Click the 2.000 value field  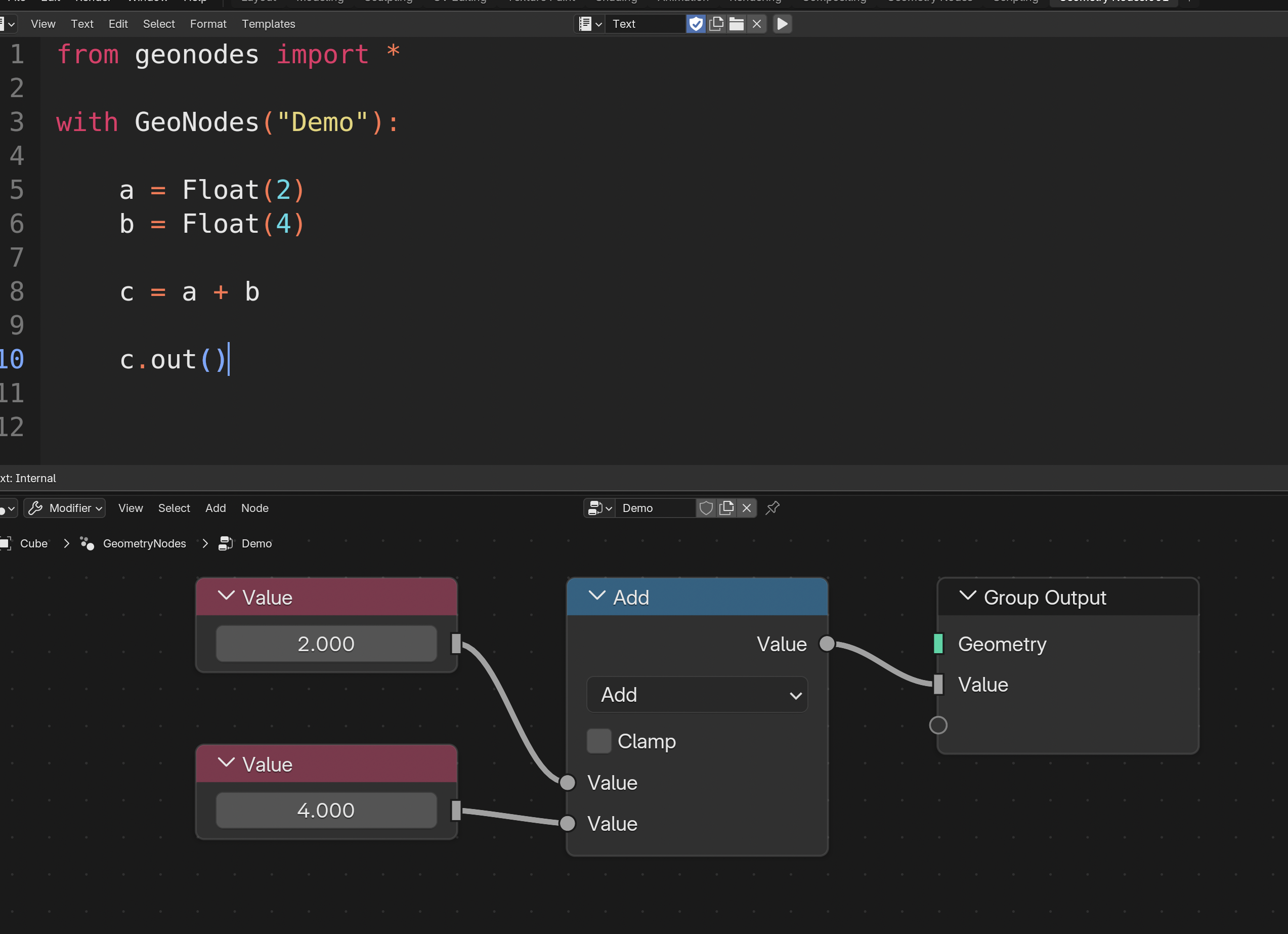326,644
